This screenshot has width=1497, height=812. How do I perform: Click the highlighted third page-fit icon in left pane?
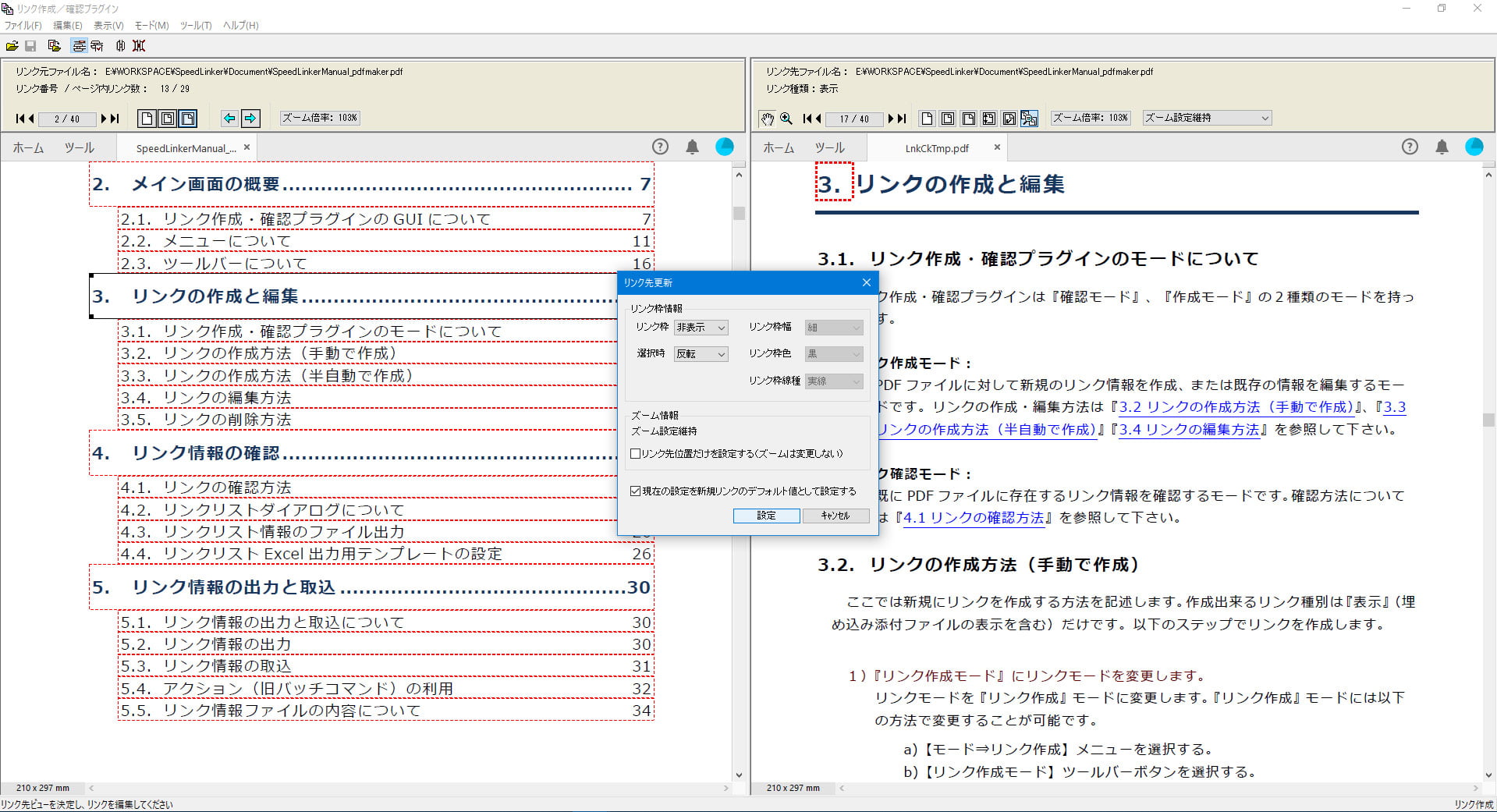[188, 119]
